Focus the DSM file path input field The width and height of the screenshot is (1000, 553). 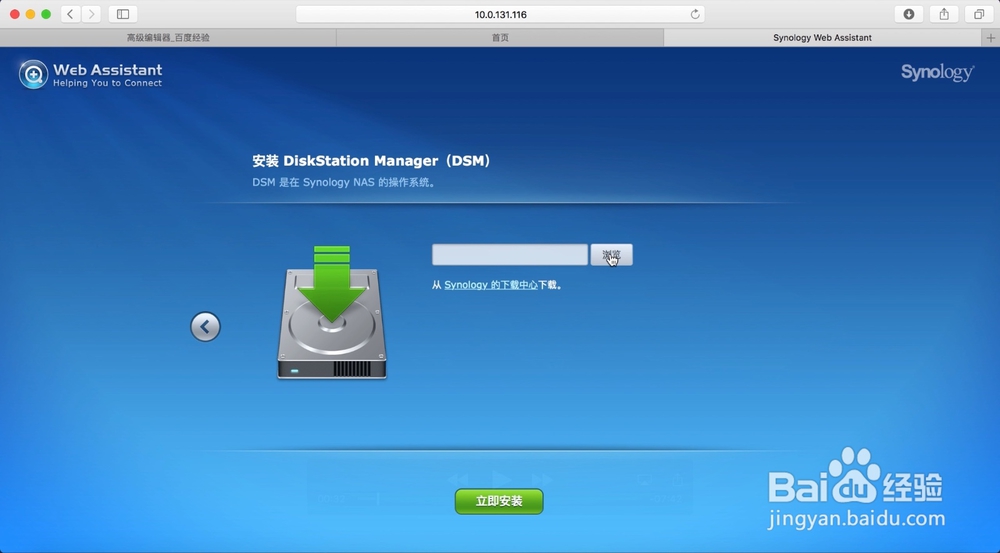pos(510,254)
